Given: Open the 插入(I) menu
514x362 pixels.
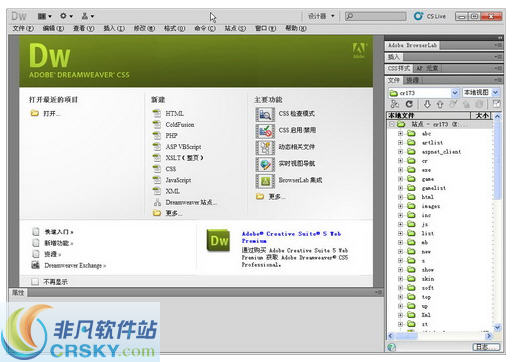Looking at the screenshot, I should (114, 28).
